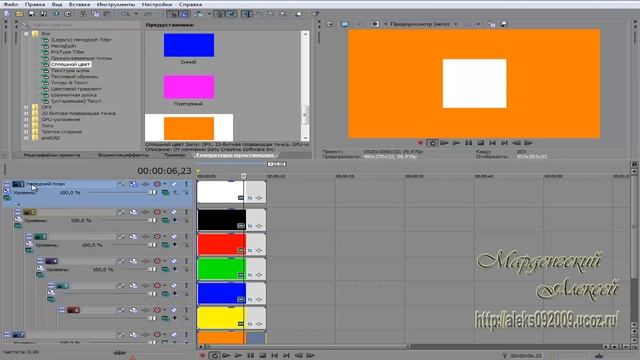
Task: Go to end in preview window
Action: [x=504, y=143]
